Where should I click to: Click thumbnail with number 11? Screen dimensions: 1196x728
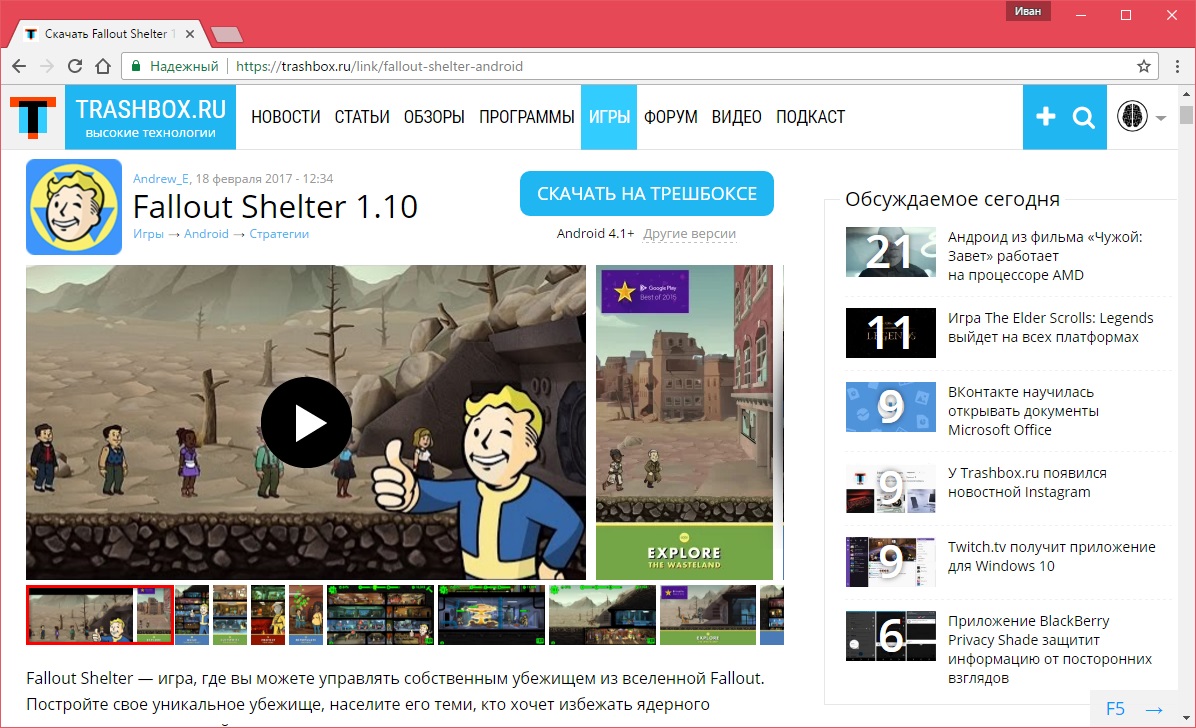click(891, 333)
